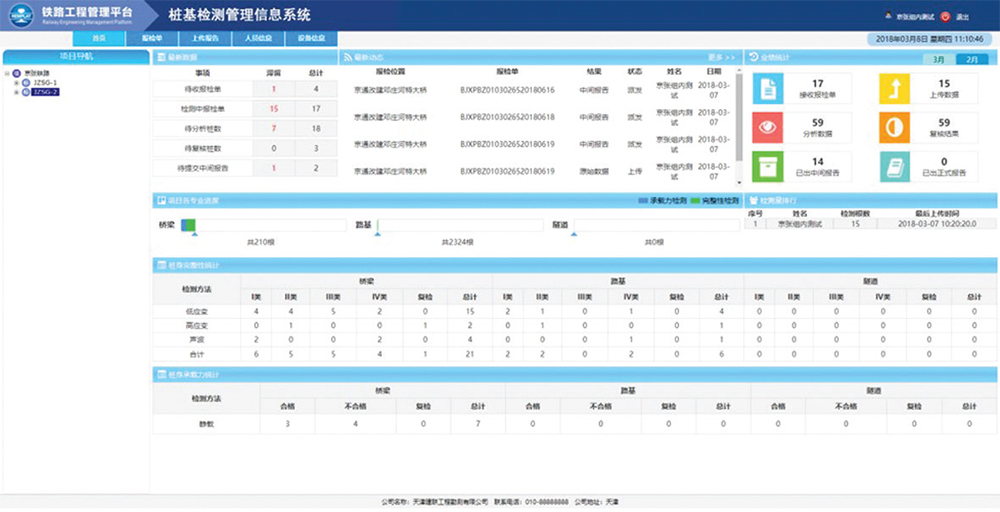Switch statistics to the 3月 tab

[939, 59]
